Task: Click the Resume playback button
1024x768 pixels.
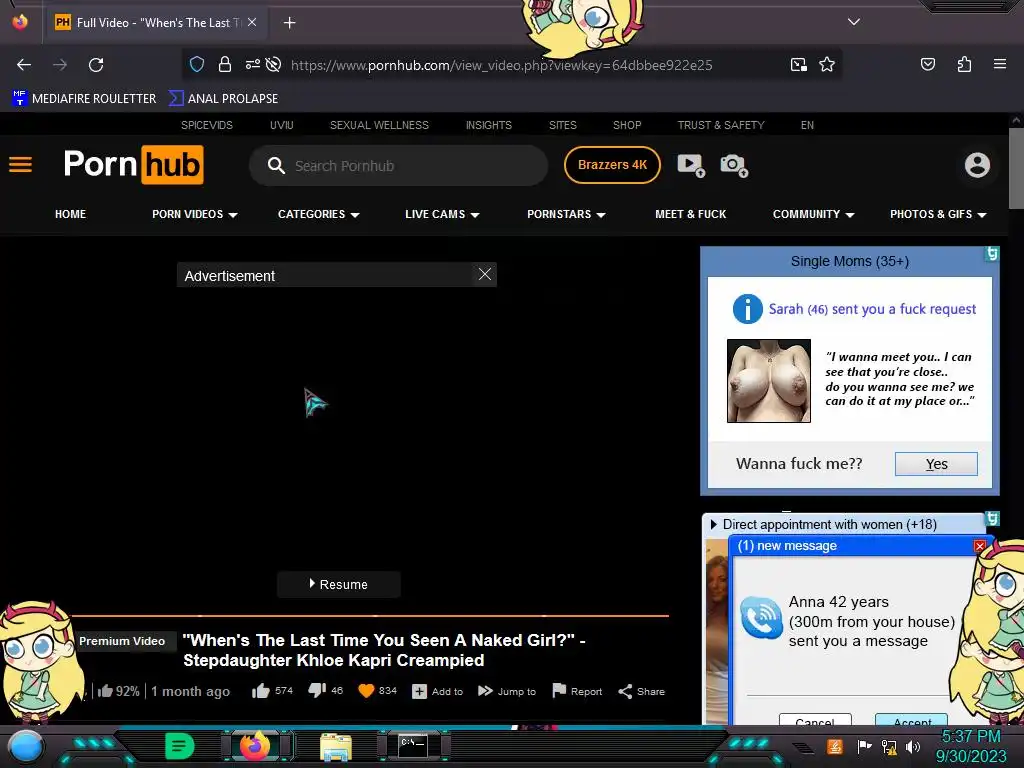Action: (338, 584)
